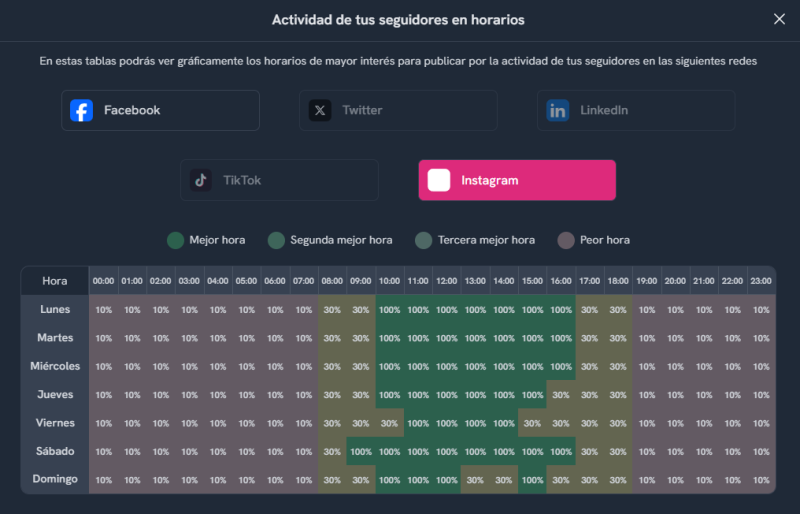Click the Peor hora legend dot
Viewport: 800px width, 514px height.
click(566, 240)
